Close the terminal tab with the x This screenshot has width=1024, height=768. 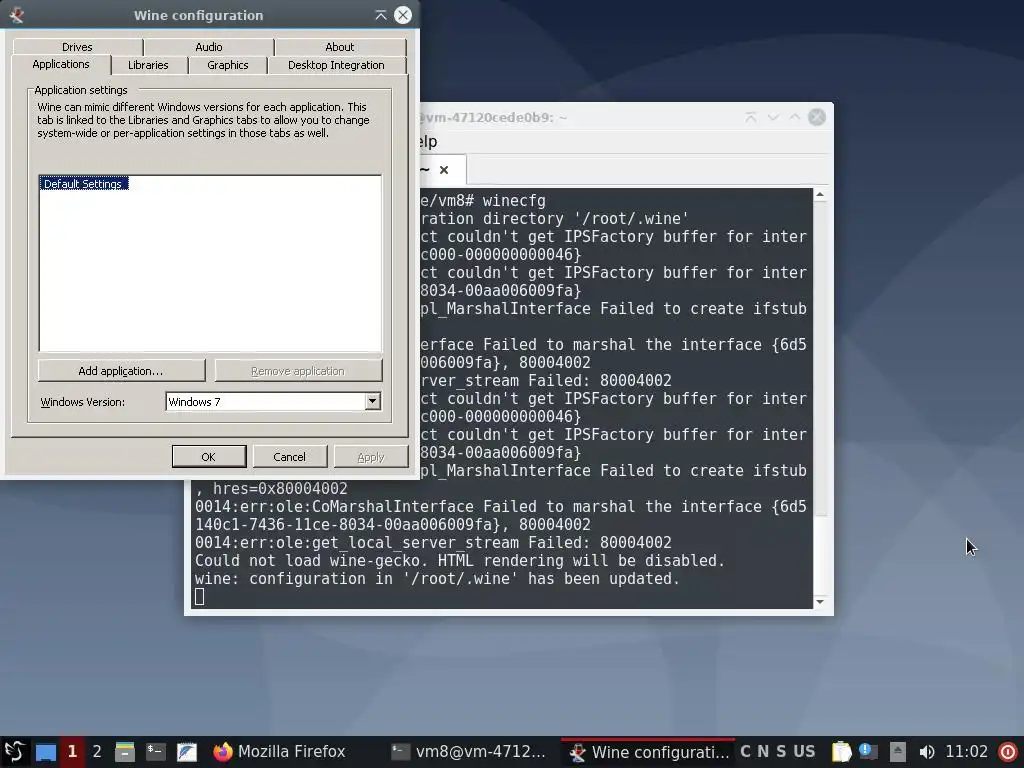coord(444,170)
